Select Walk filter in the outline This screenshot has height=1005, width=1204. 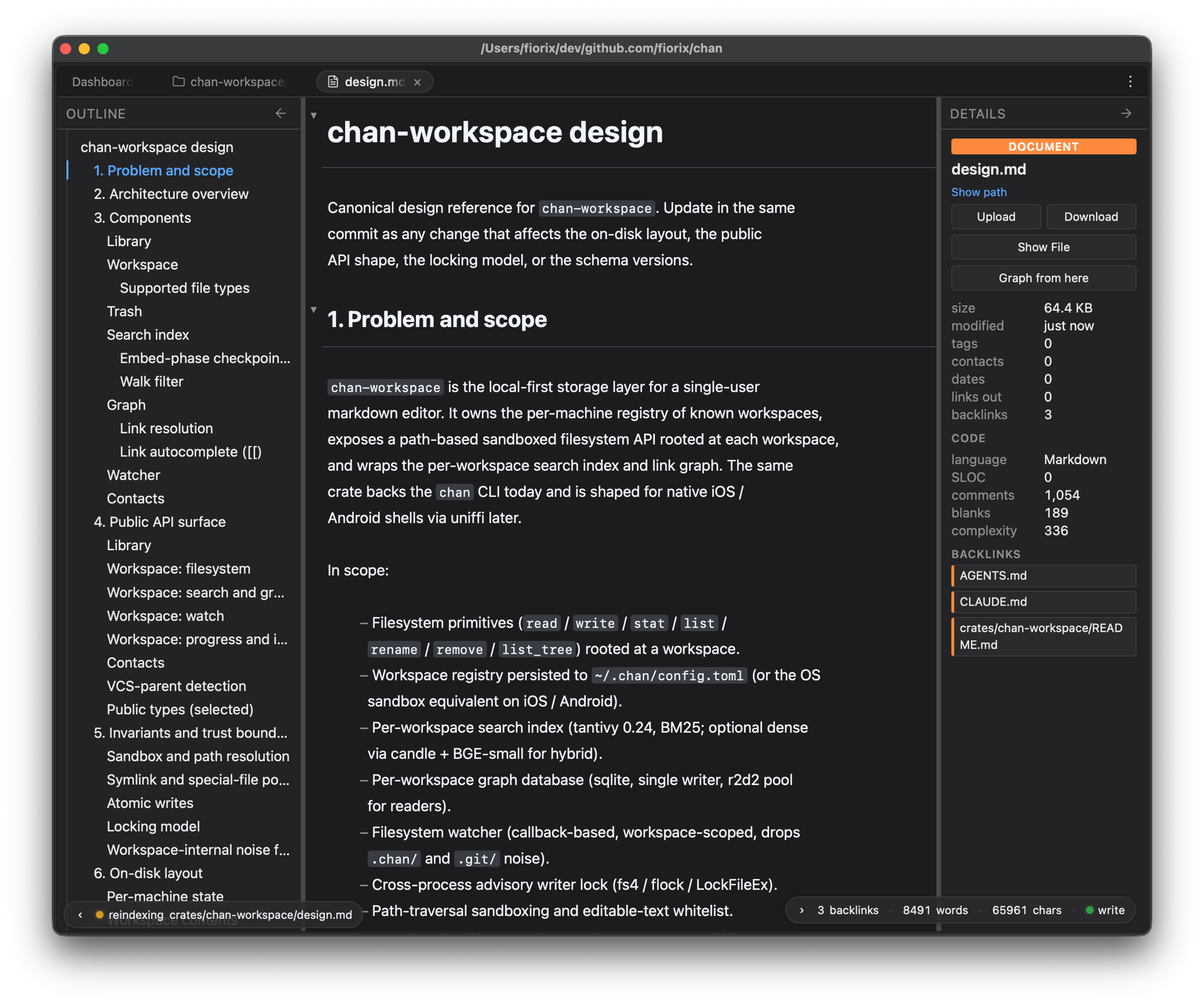pos(151,382)
